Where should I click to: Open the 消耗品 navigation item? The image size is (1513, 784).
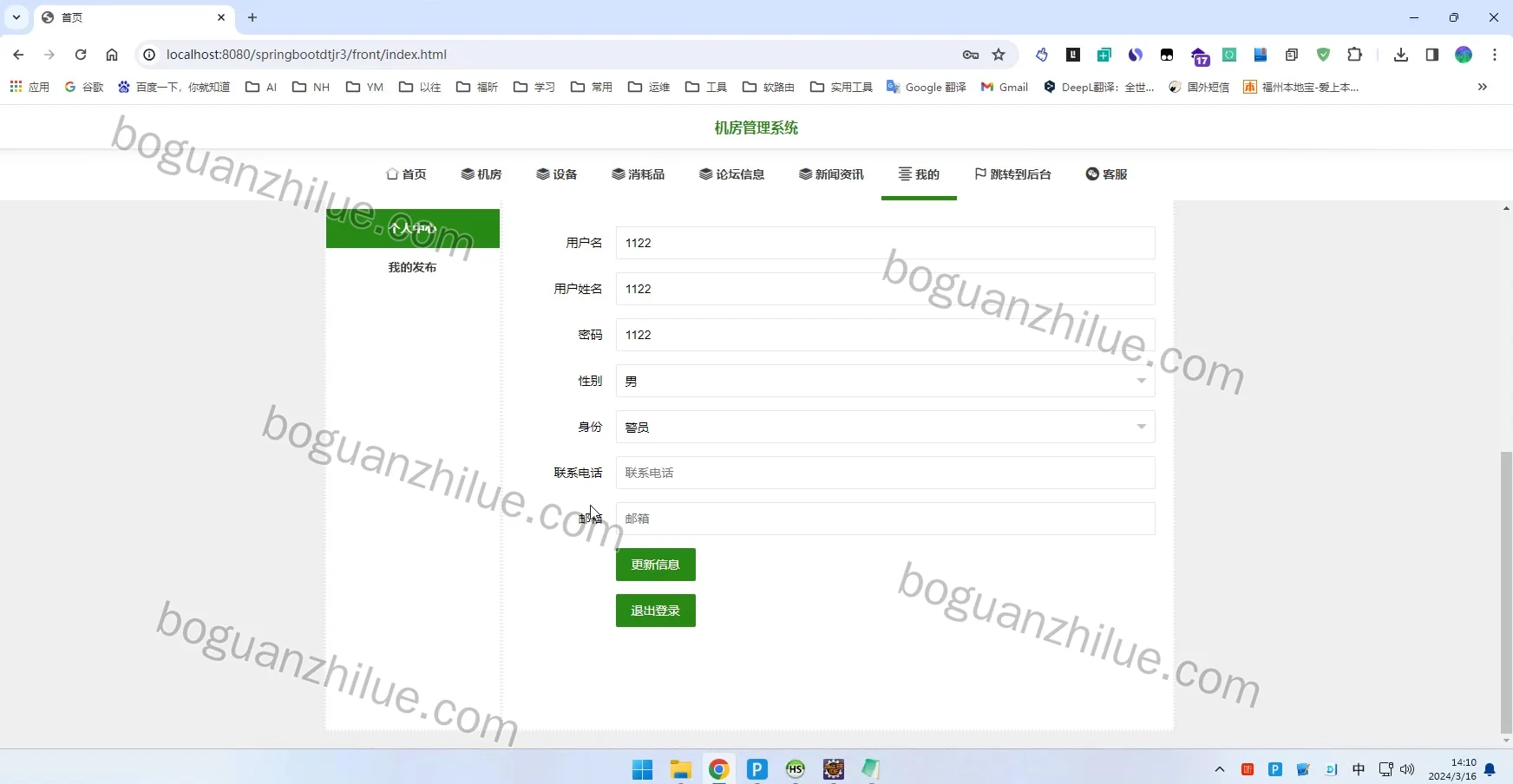639,174
